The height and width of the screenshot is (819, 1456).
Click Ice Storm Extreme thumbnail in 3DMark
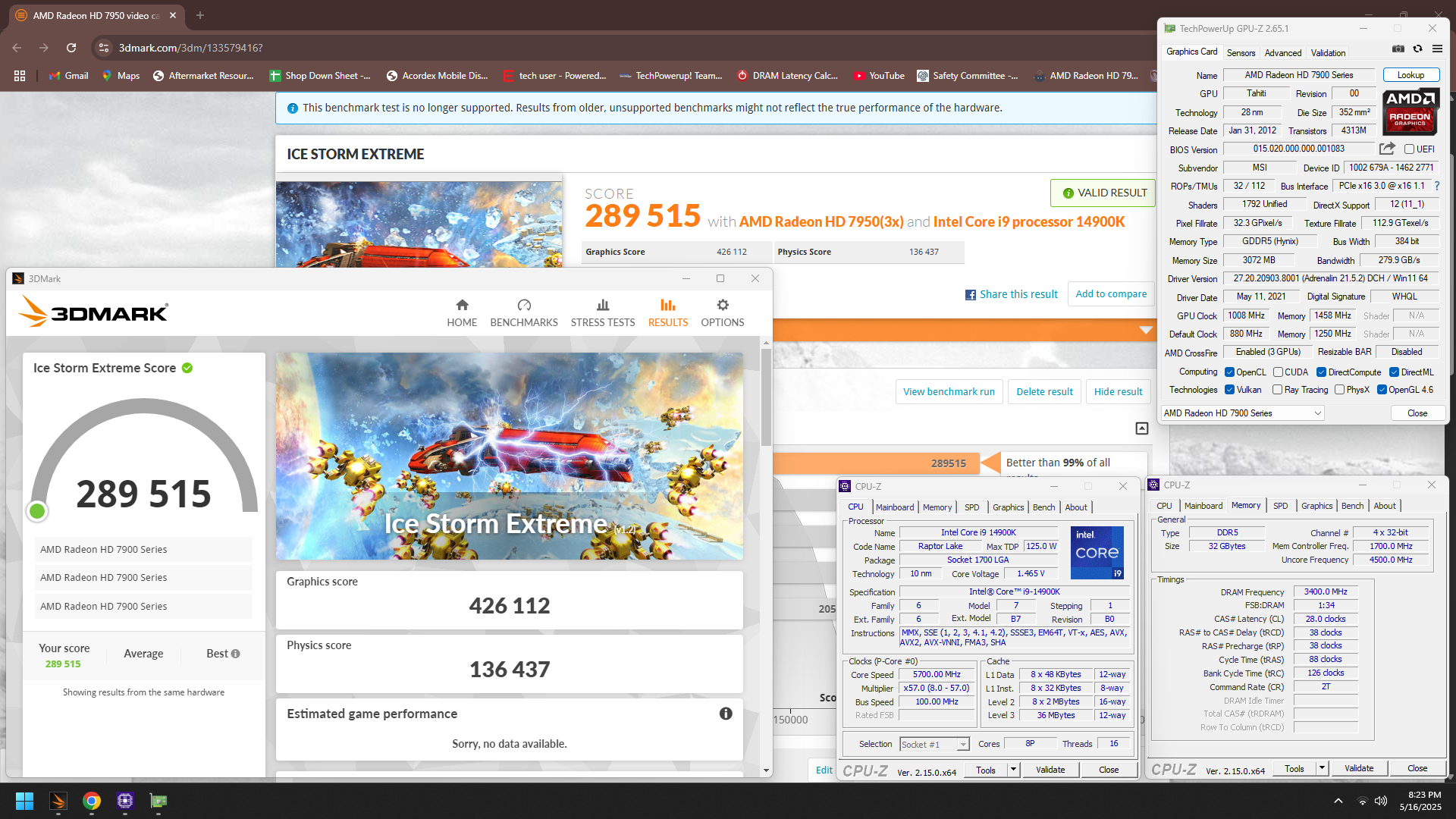[509, 456]
